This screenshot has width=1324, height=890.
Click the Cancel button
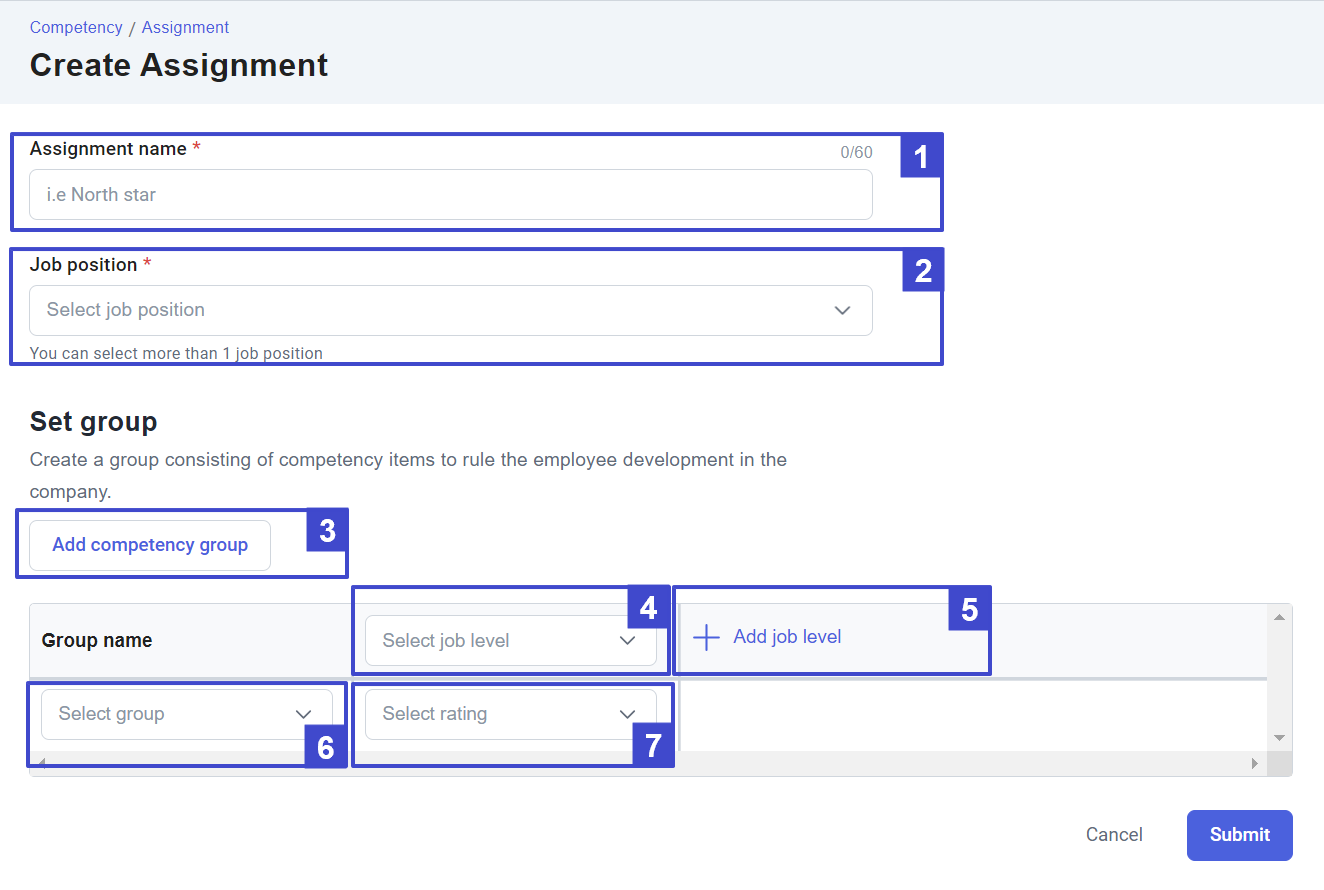(x=1114, y=835)
